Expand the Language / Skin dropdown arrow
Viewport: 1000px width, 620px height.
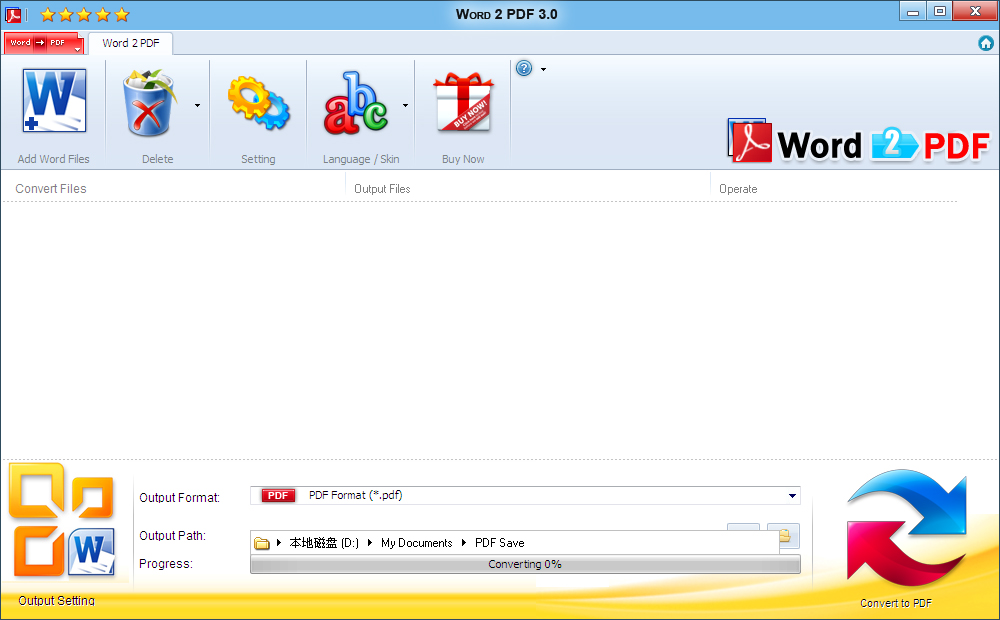405,105
